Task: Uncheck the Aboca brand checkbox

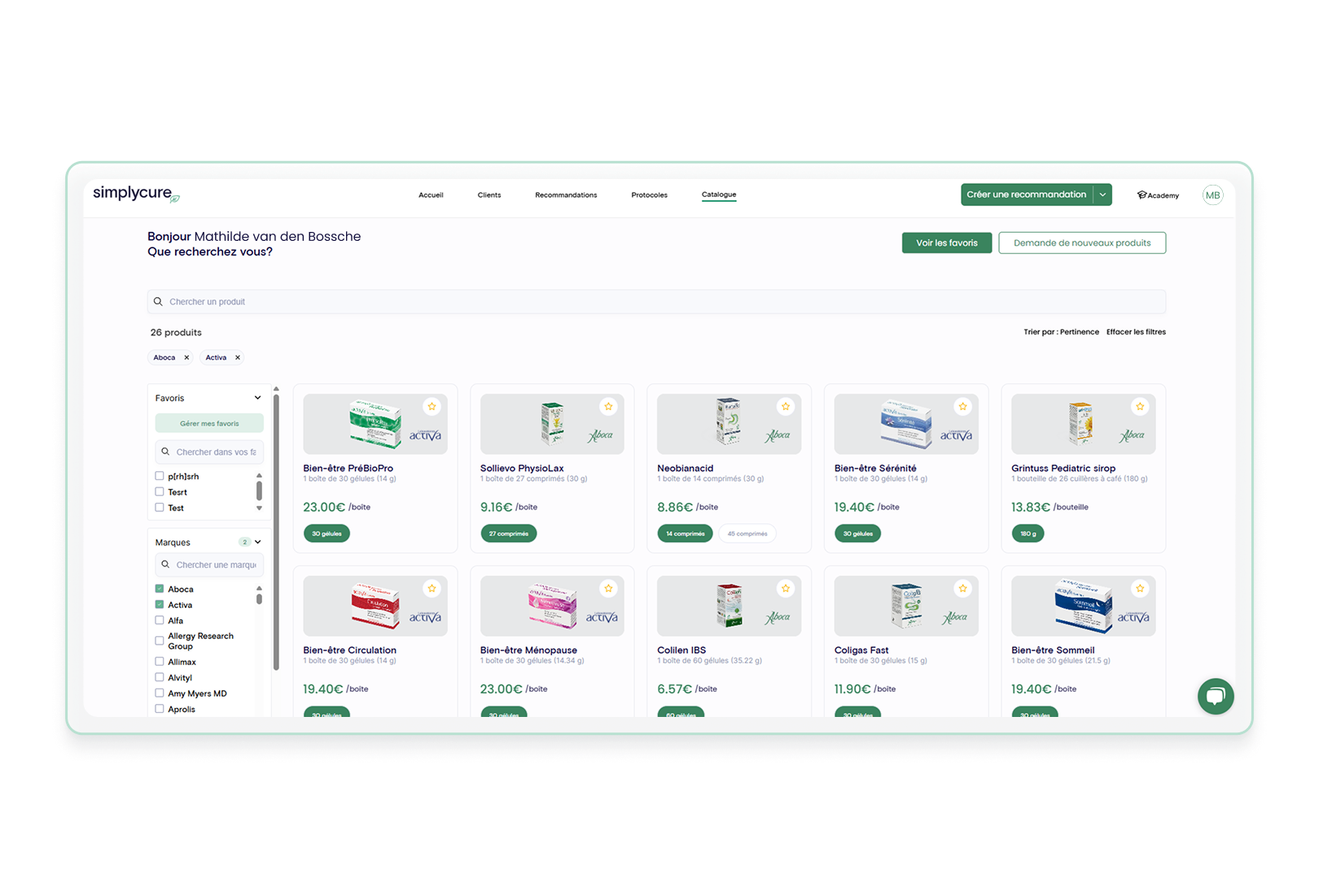Action: pos(160,589)
